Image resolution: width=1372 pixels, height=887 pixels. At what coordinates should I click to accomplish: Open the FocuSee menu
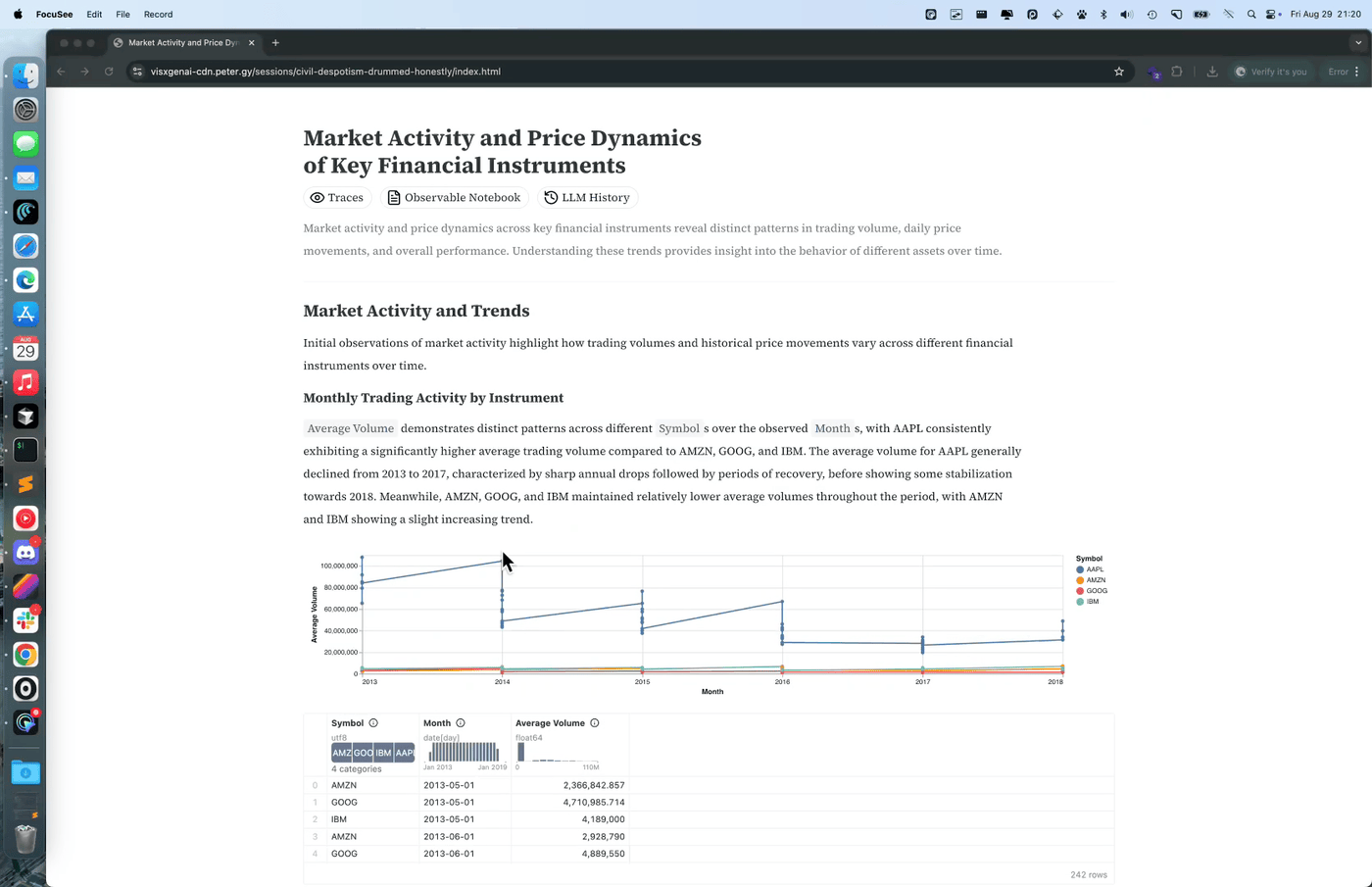point(54,15)
